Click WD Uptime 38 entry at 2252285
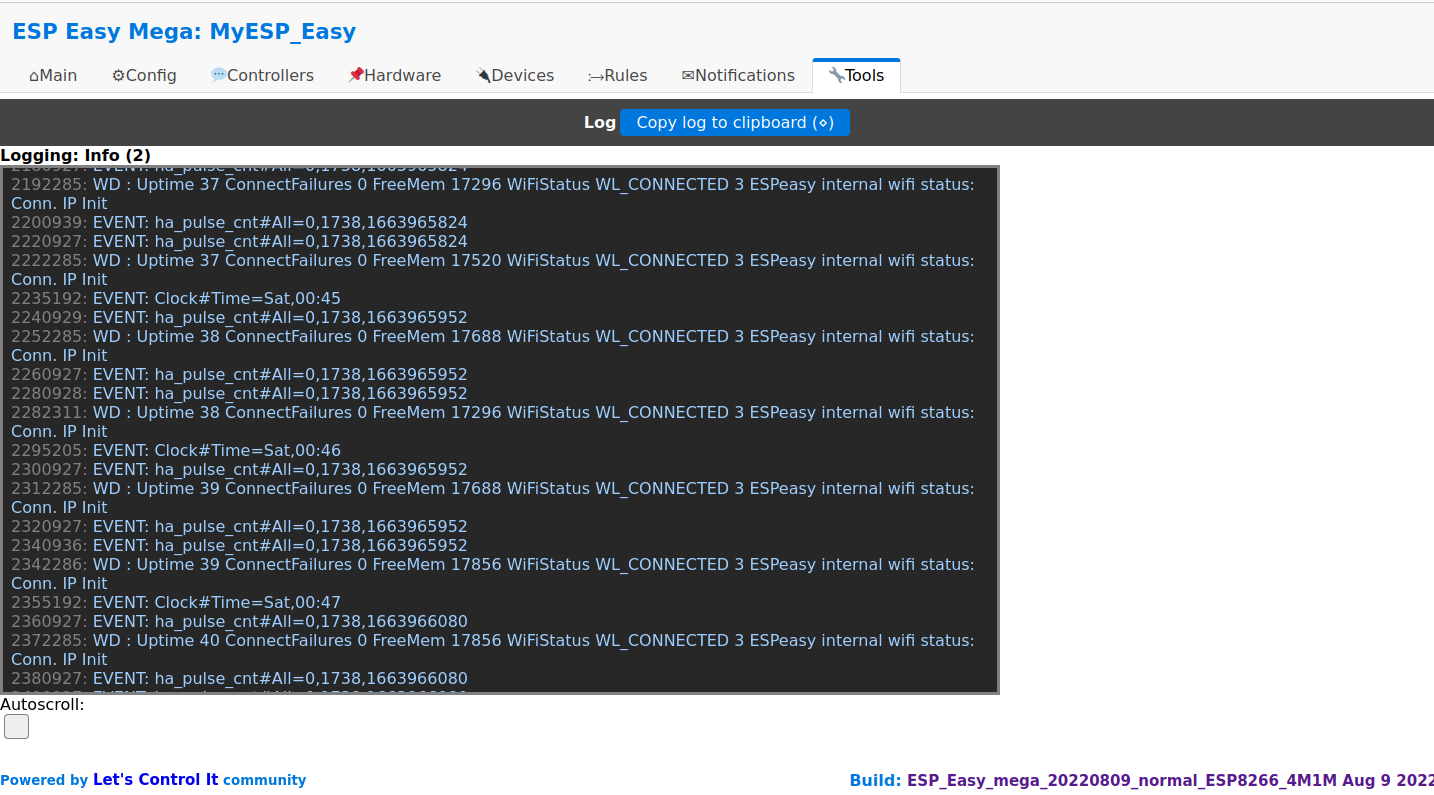This screenshot has height=795, width=1434. coord(493,346)
